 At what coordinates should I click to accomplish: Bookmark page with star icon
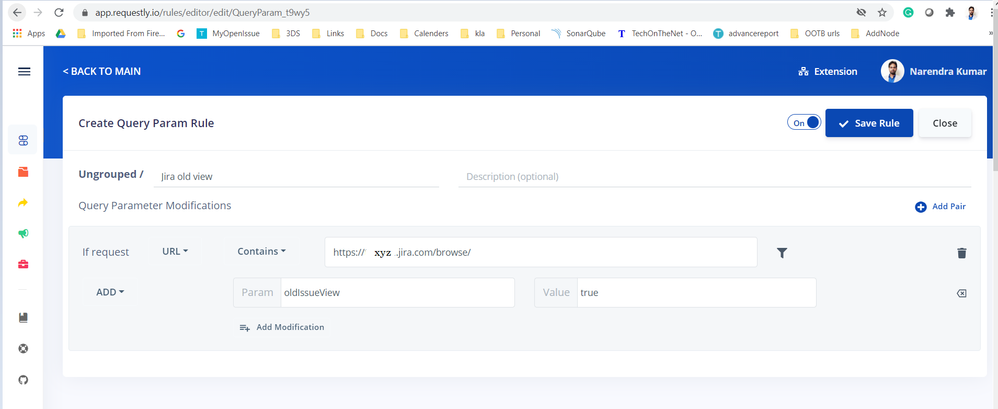click(x=882, y=12)
